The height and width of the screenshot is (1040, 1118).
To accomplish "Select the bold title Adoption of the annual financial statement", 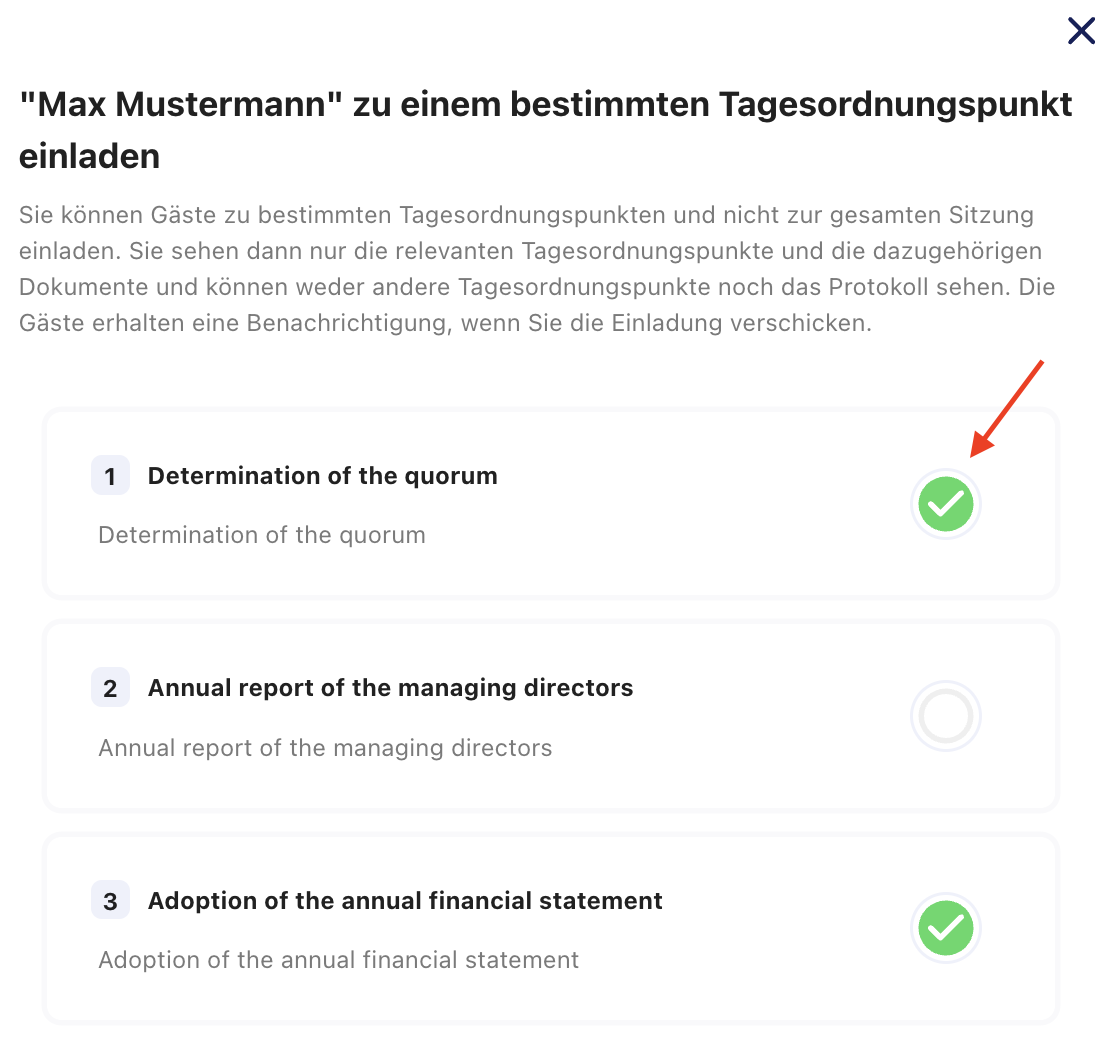I will [x=405, y=900].
